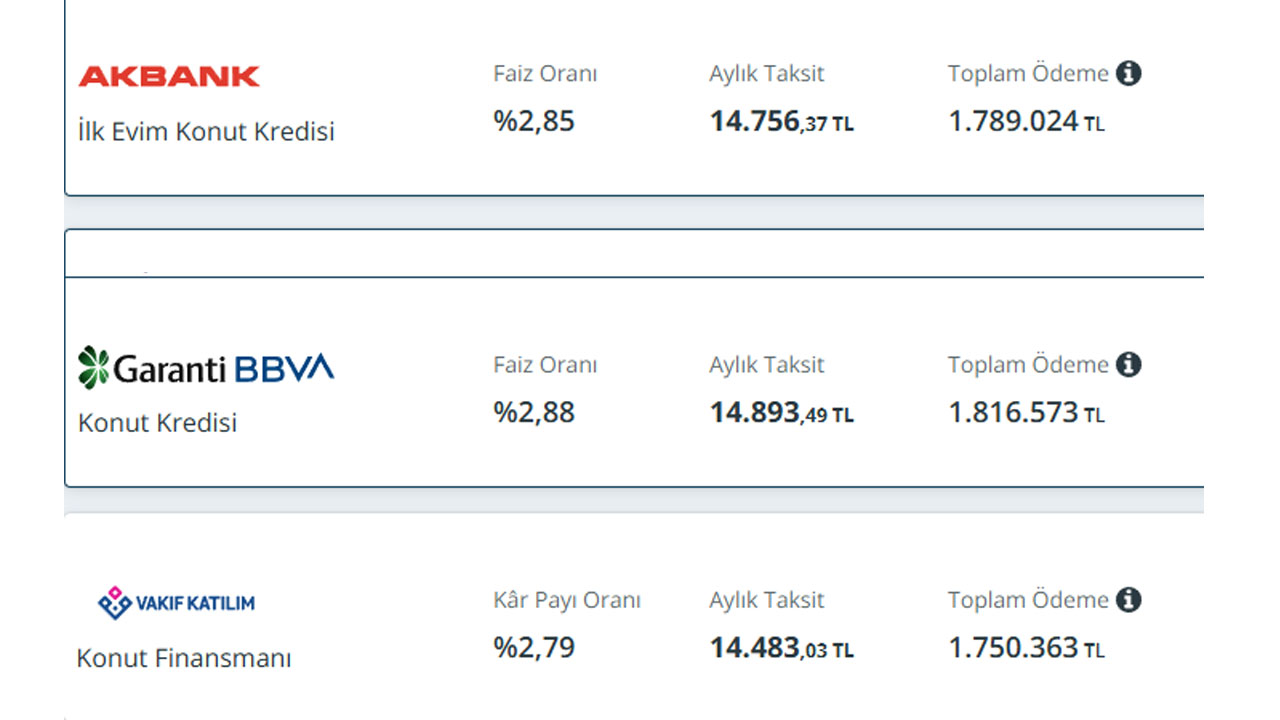Click the Vakıf Katılım logo
The width and height of the screenshot is (1280, 720).
[176, 602]
